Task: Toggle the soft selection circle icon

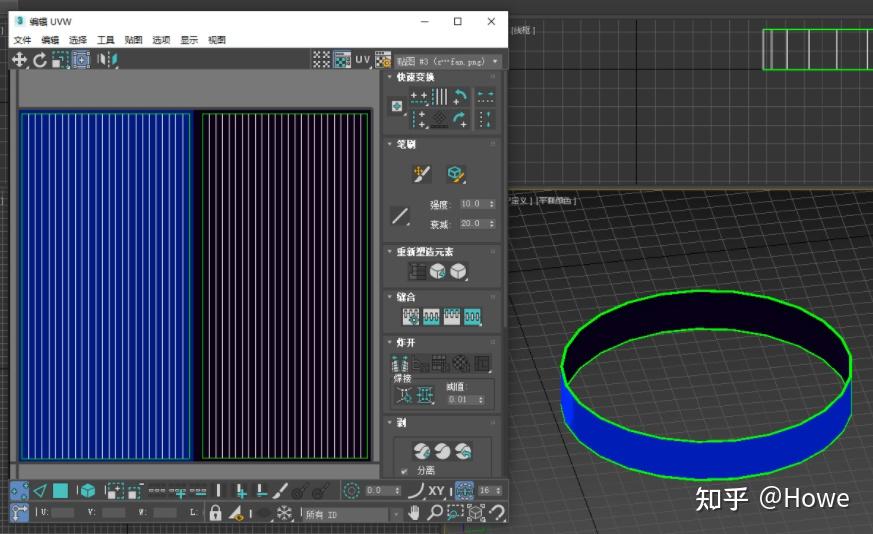Action: (351, 491)
